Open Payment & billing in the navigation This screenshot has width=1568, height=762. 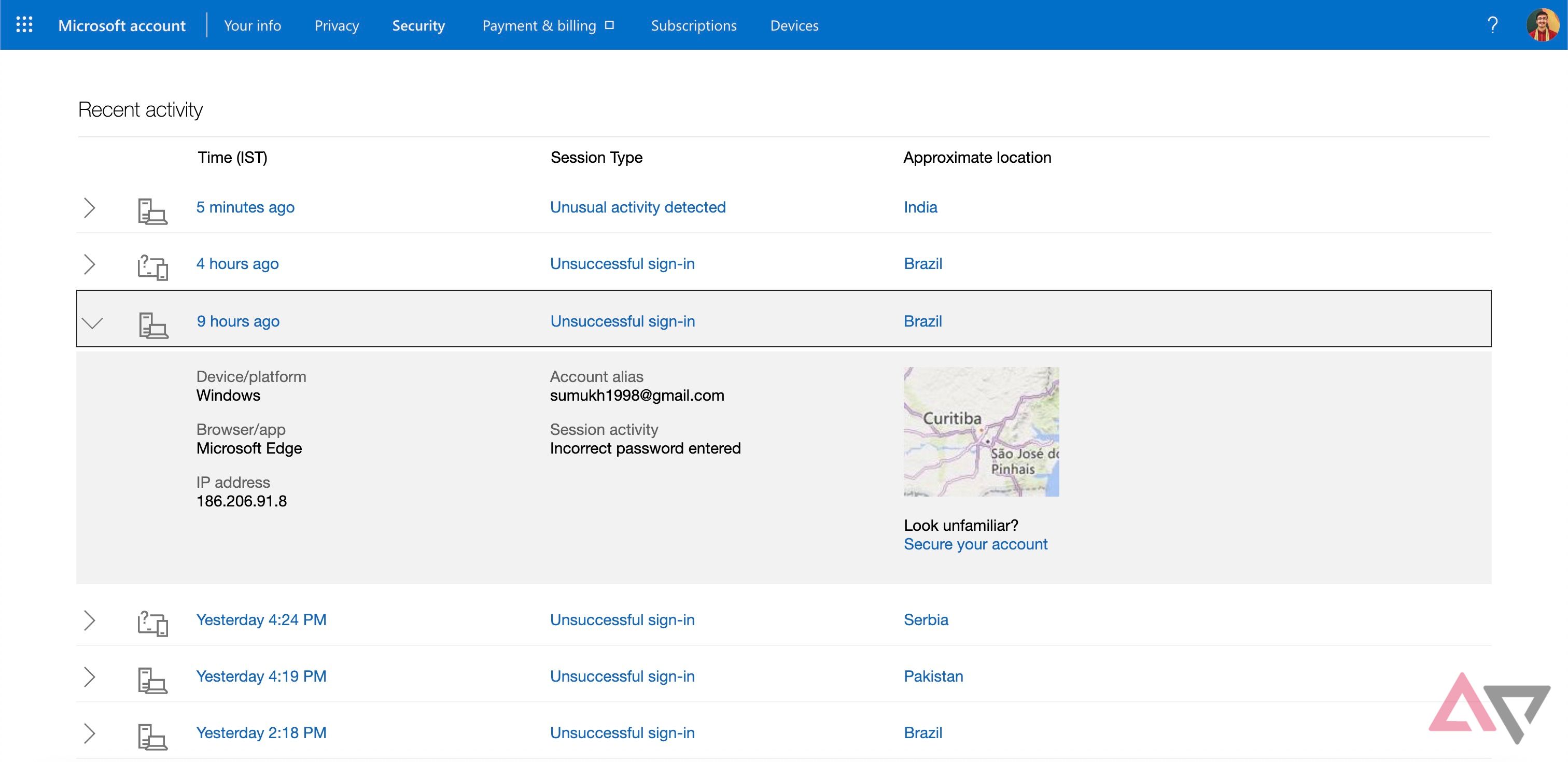[539, 25]
